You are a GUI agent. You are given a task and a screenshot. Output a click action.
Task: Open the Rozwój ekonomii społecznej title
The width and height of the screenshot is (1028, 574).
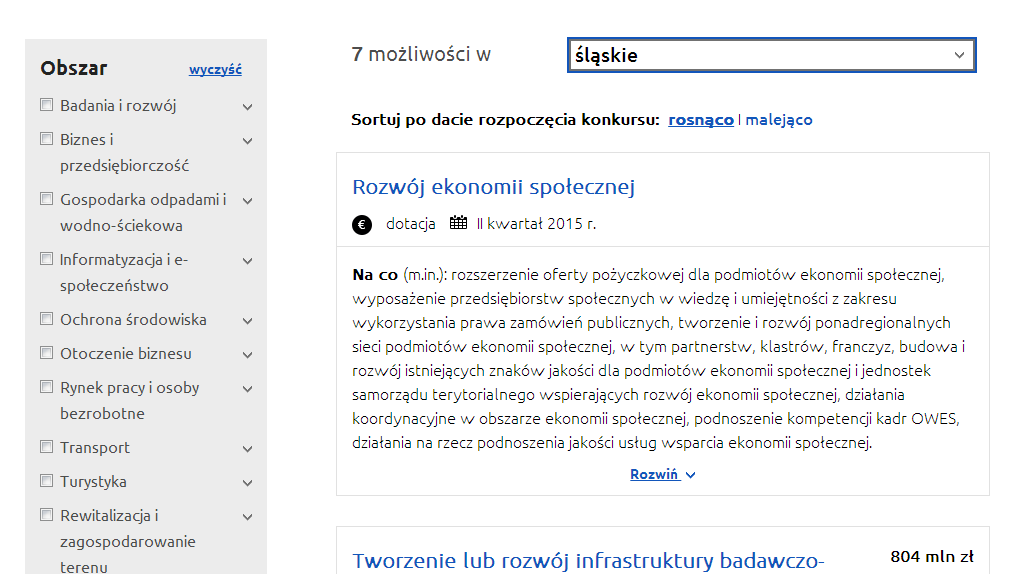pos(494,187)
